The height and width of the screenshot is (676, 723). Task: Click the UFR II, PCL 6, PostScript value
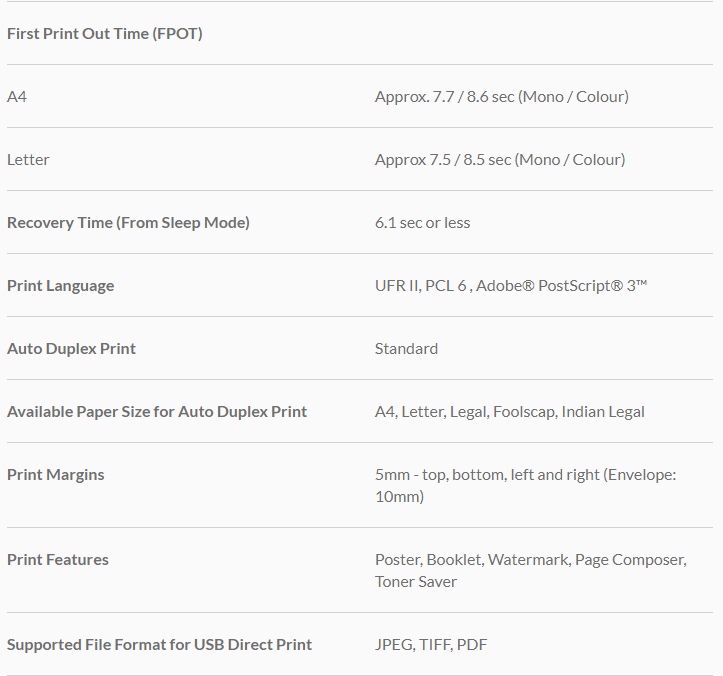point(511,286)
